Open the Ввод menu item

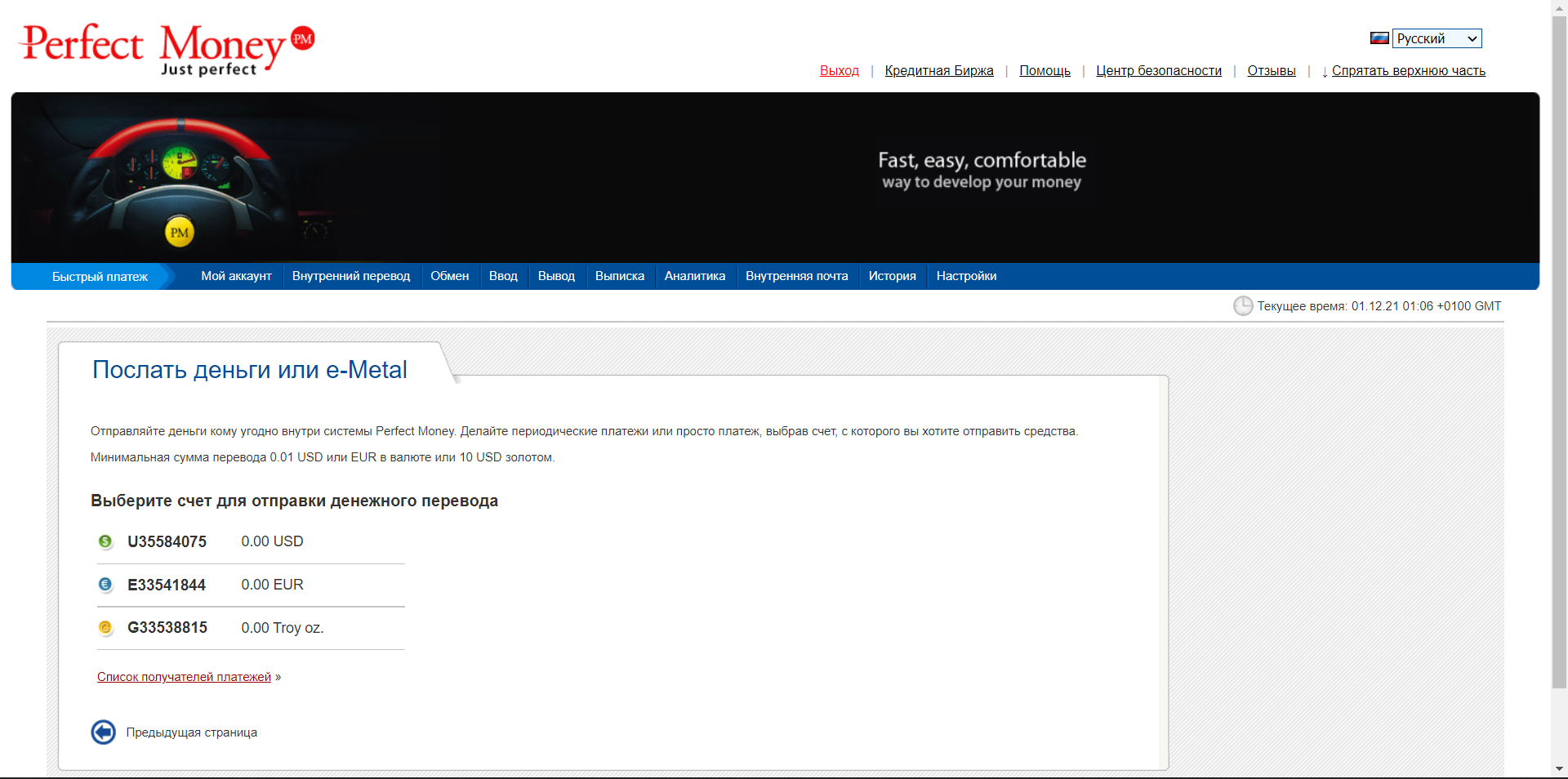(x=503, y=276)
